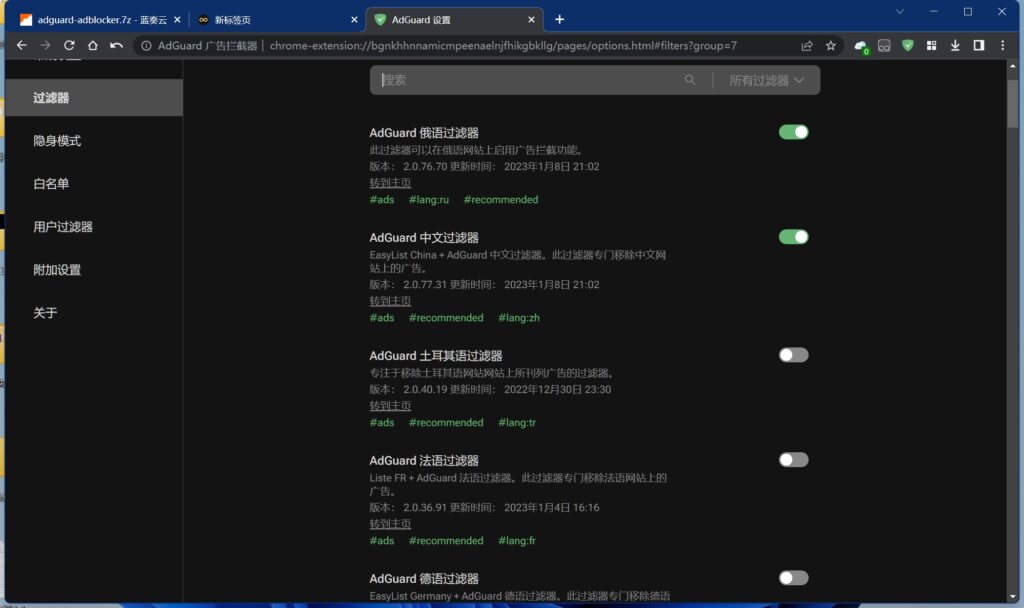The height and width of the screenshot is (608, 1024).
Task: Close the 新标签页 tab
Action: [354, 20]
